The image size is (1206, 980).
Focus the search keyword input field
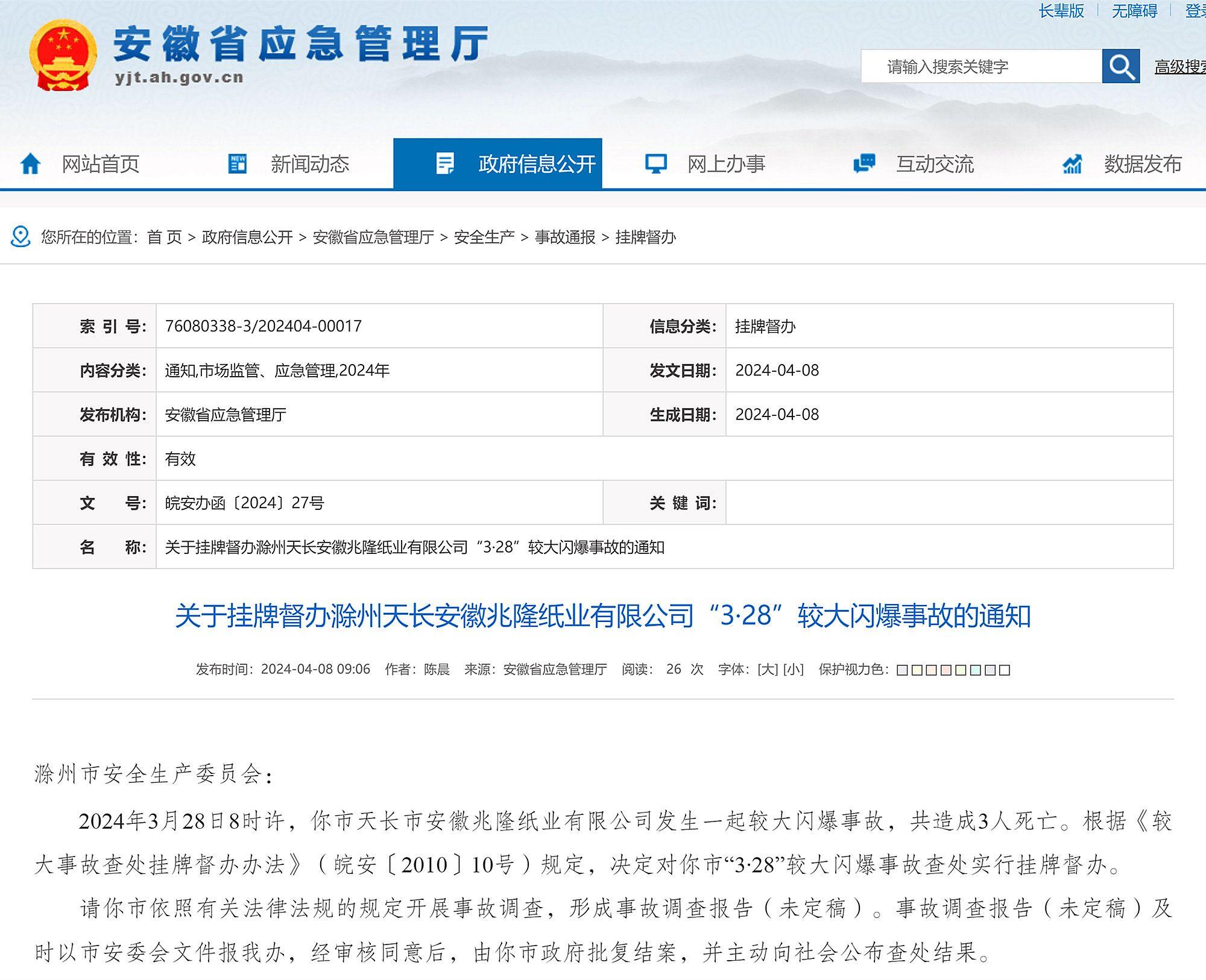pyautogui.click(x=980, y=66)
